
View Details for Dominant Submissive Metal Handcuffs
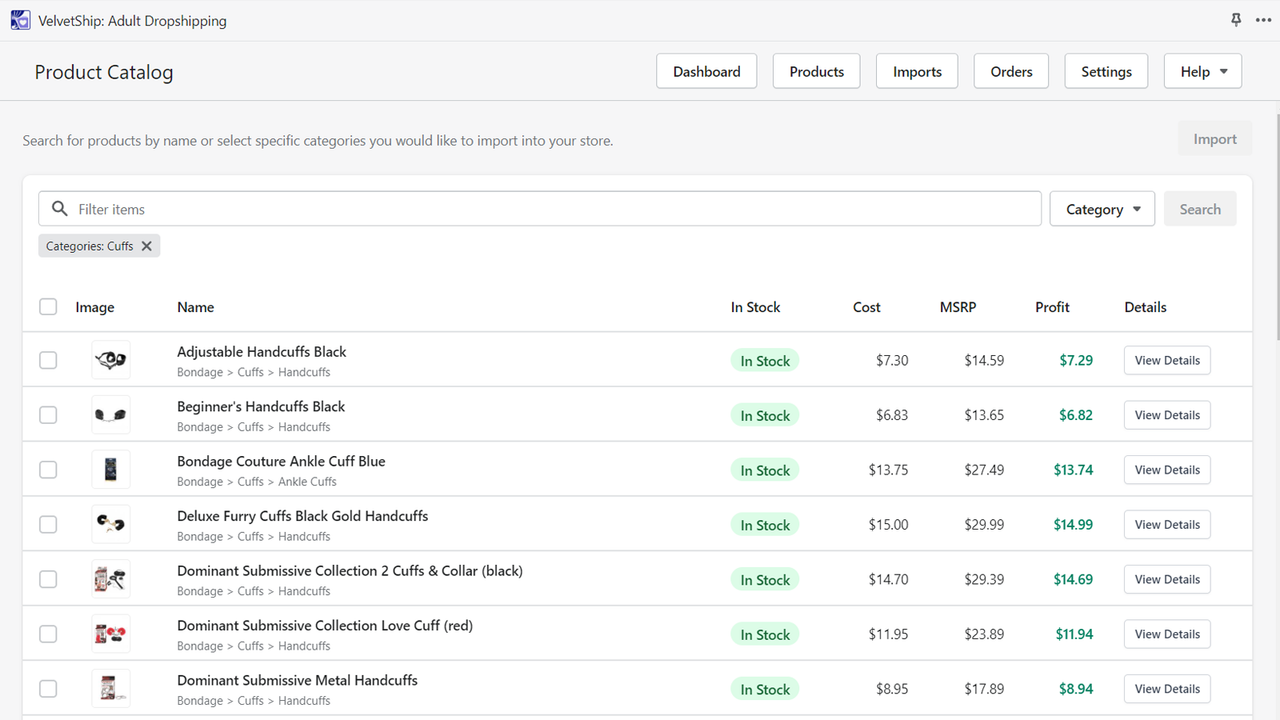(x=1167, y=689)
